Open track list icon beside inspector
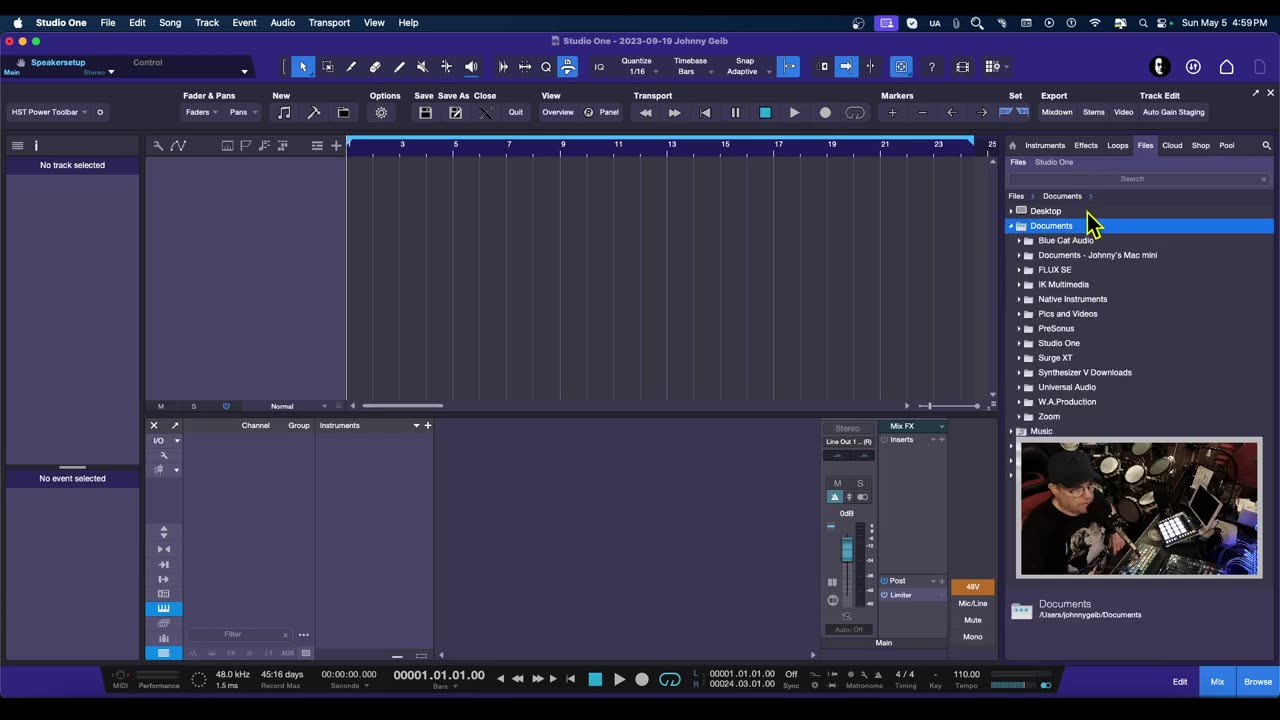 (17, 146)
